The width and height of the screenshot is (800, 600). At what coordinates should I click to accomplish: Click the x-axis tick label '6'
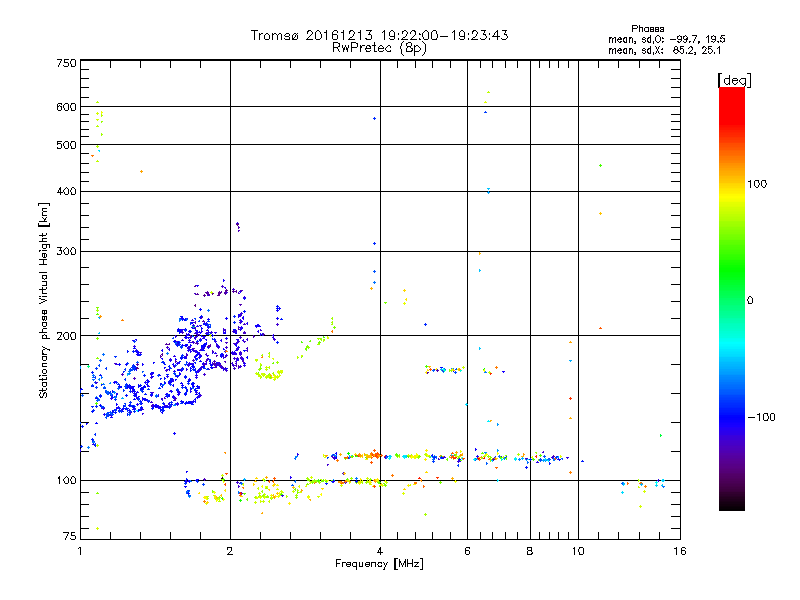pyautogui.click(x=467, y=551)
